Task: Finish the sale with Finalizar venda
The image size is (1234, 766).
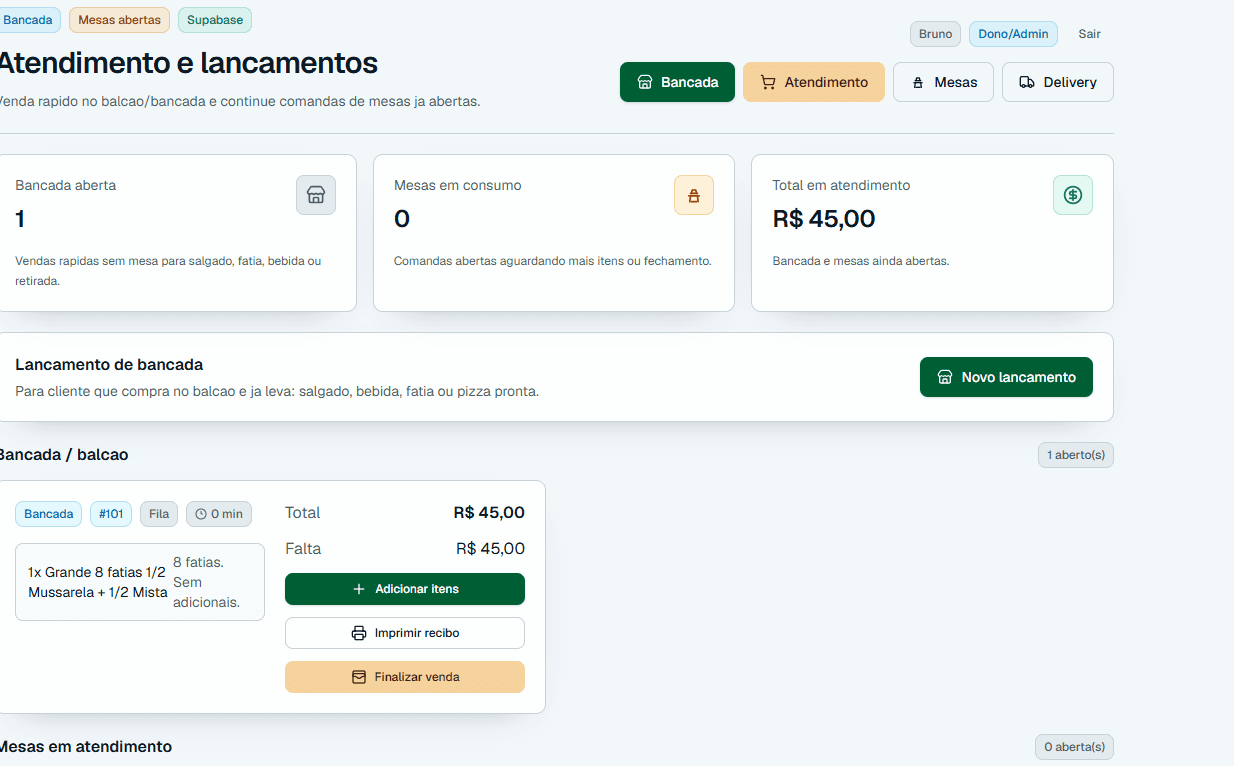Action: pyautogui.click(x=405, y=677)
